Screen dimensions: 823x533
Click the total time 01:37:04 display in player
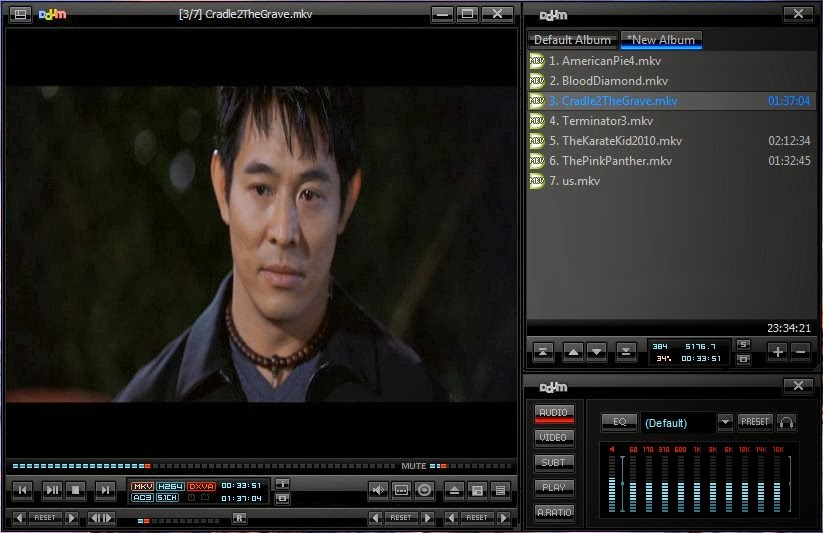[x=241, y=498]
